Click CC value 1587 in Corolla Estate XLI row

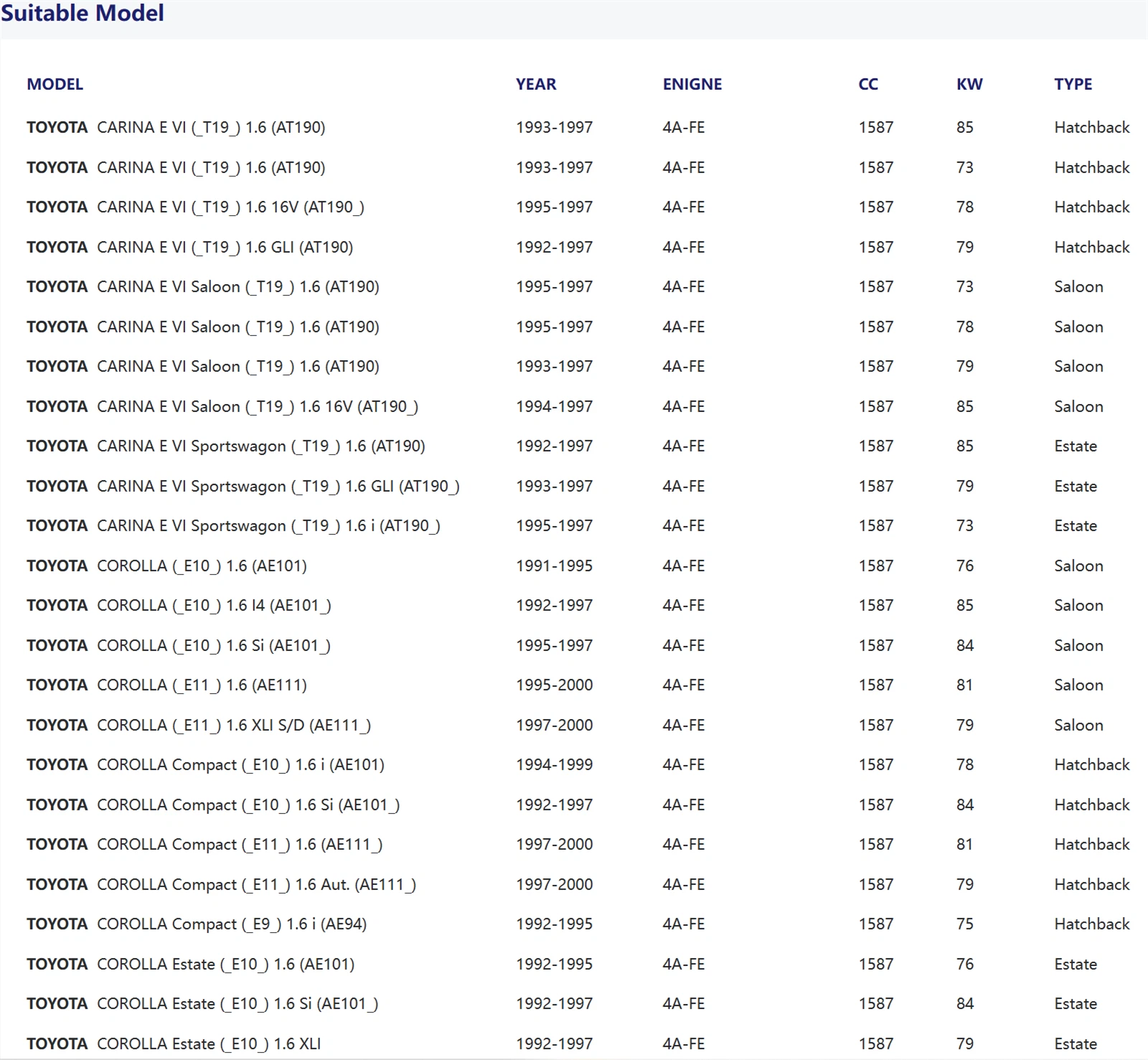876,1043
